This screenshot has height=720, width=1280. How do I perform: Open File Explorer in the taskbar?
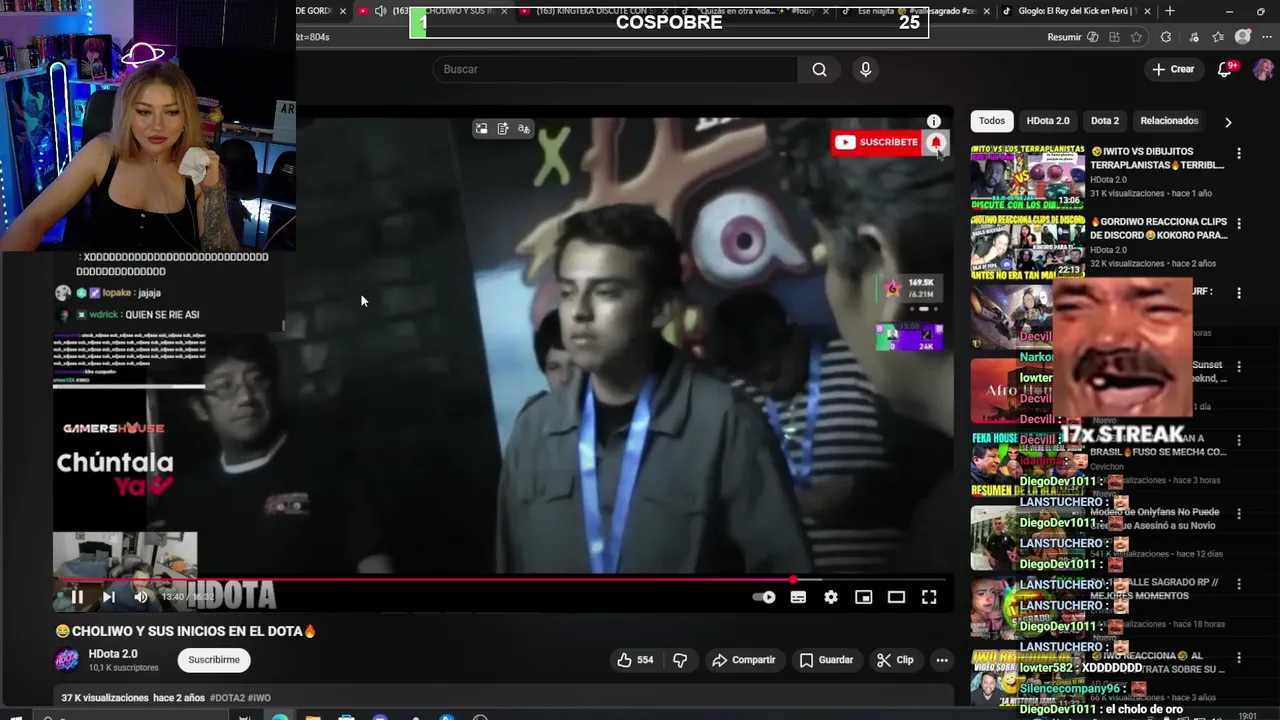[x=313, y=717]
